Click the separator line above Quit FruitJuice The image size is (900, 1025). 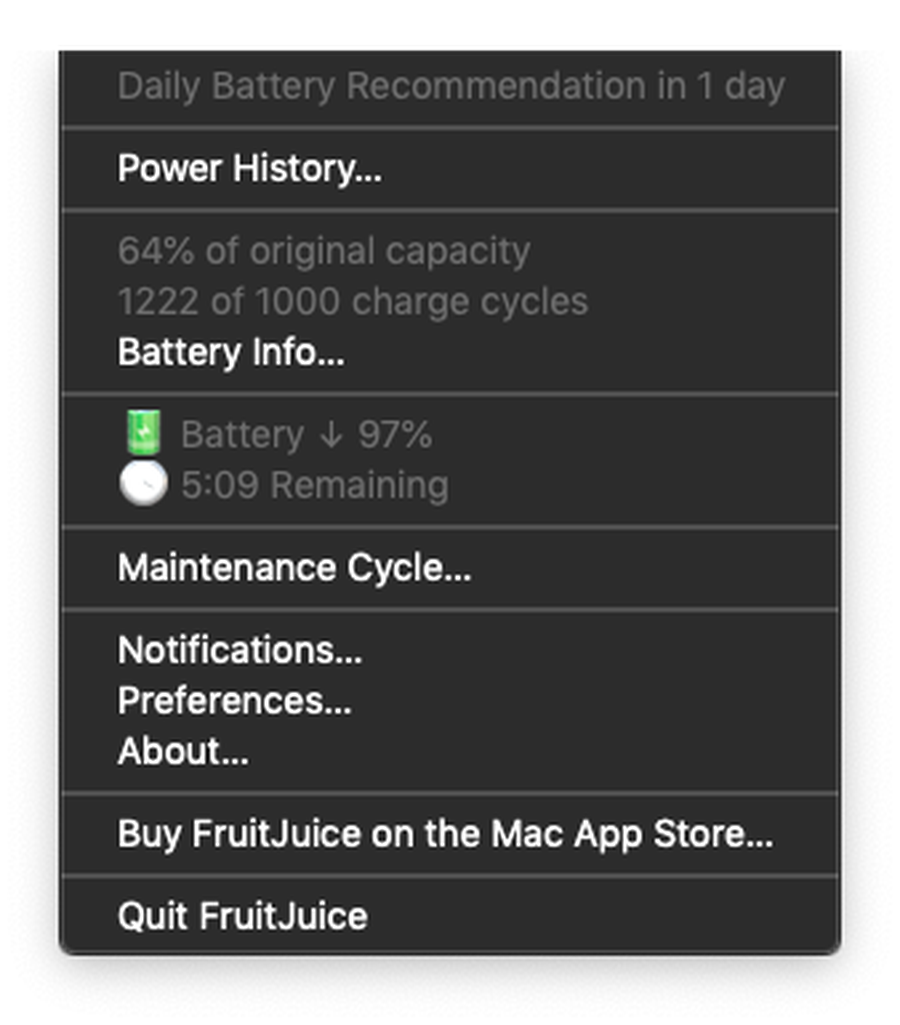(x=450, y=875)
